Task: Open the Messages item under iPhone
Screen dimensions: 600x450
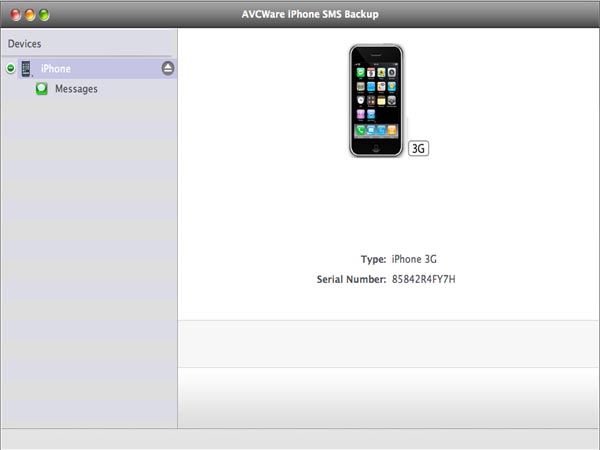Action: pos(76,89)
